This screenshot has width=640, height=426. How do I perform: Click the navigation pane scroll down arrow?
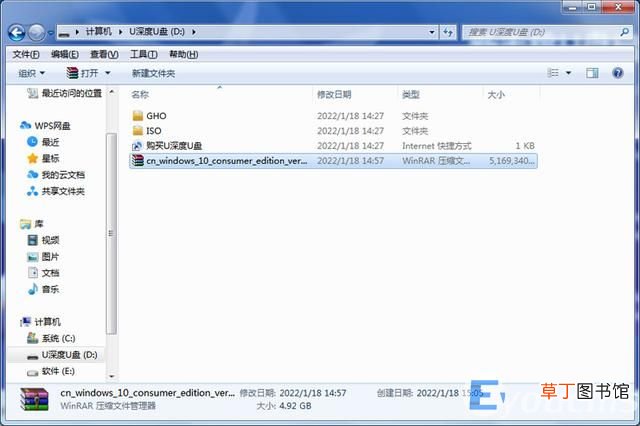112,376
